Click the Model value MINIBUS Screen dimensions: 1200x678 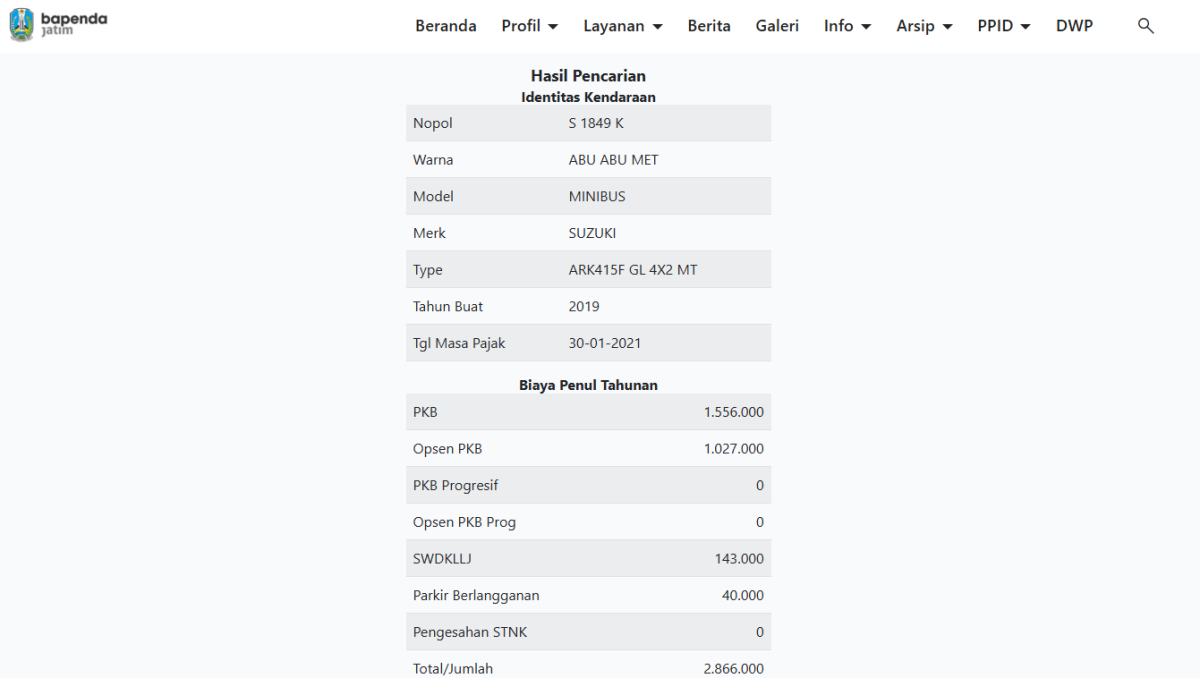[597, 196]
